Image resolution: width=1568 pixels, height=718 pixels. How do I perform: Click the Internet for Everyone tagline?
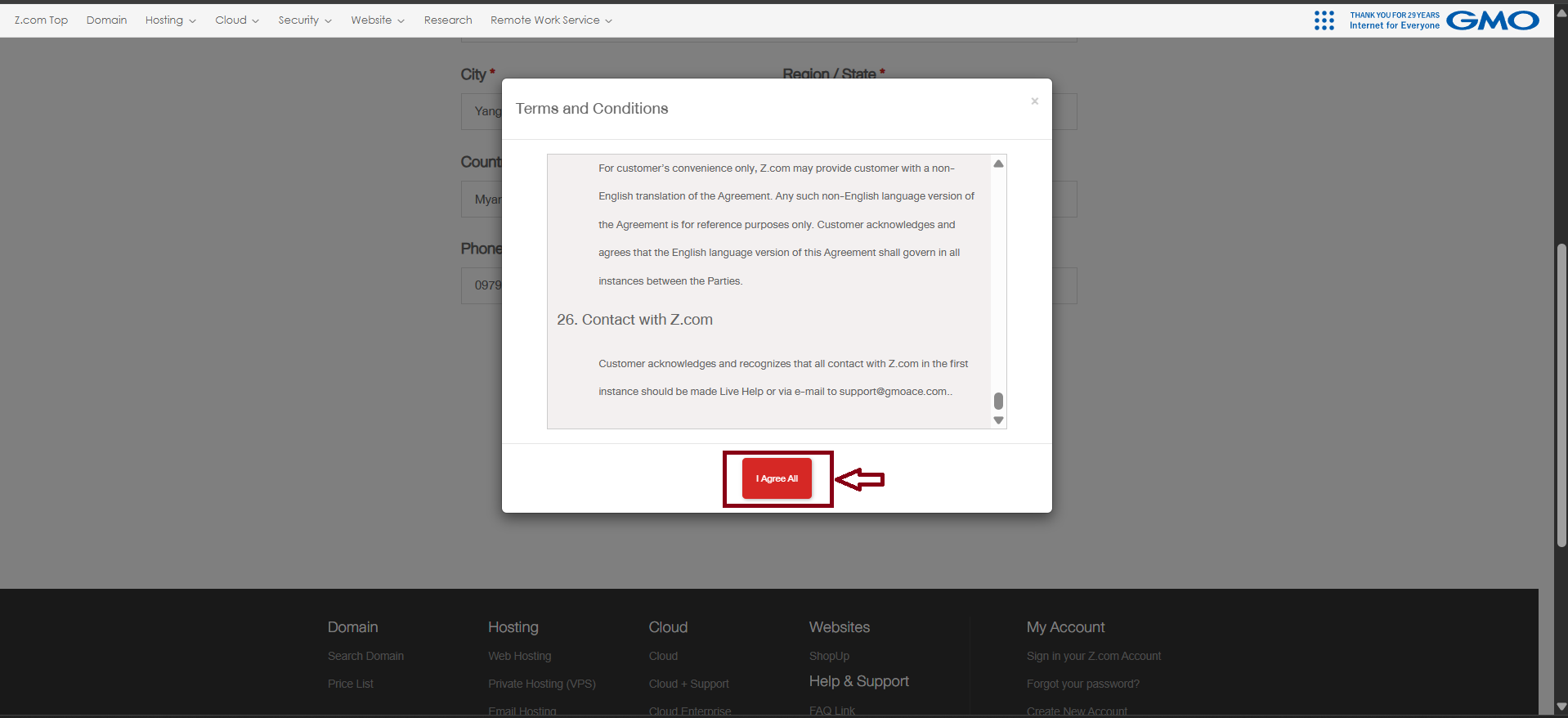coord(1394,25)
